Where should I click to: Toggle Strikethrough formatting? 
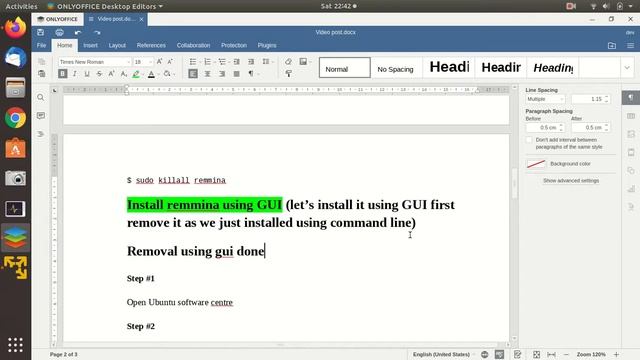(x=99, y=74)
